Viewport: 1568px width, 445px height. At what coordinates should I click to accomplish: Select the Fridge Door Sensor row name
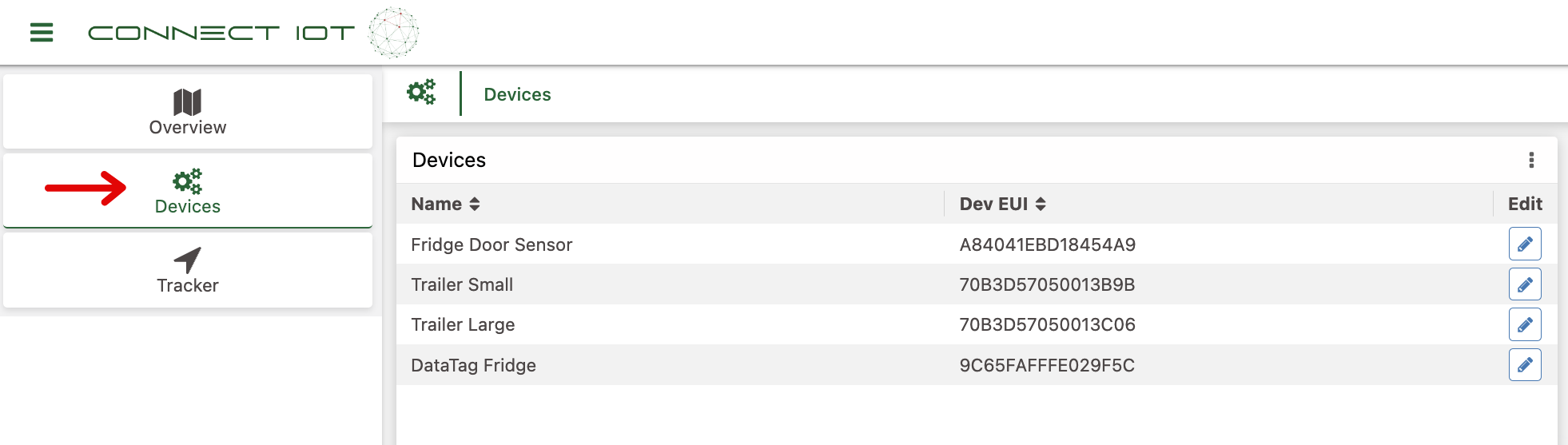[x=491, y=244]
